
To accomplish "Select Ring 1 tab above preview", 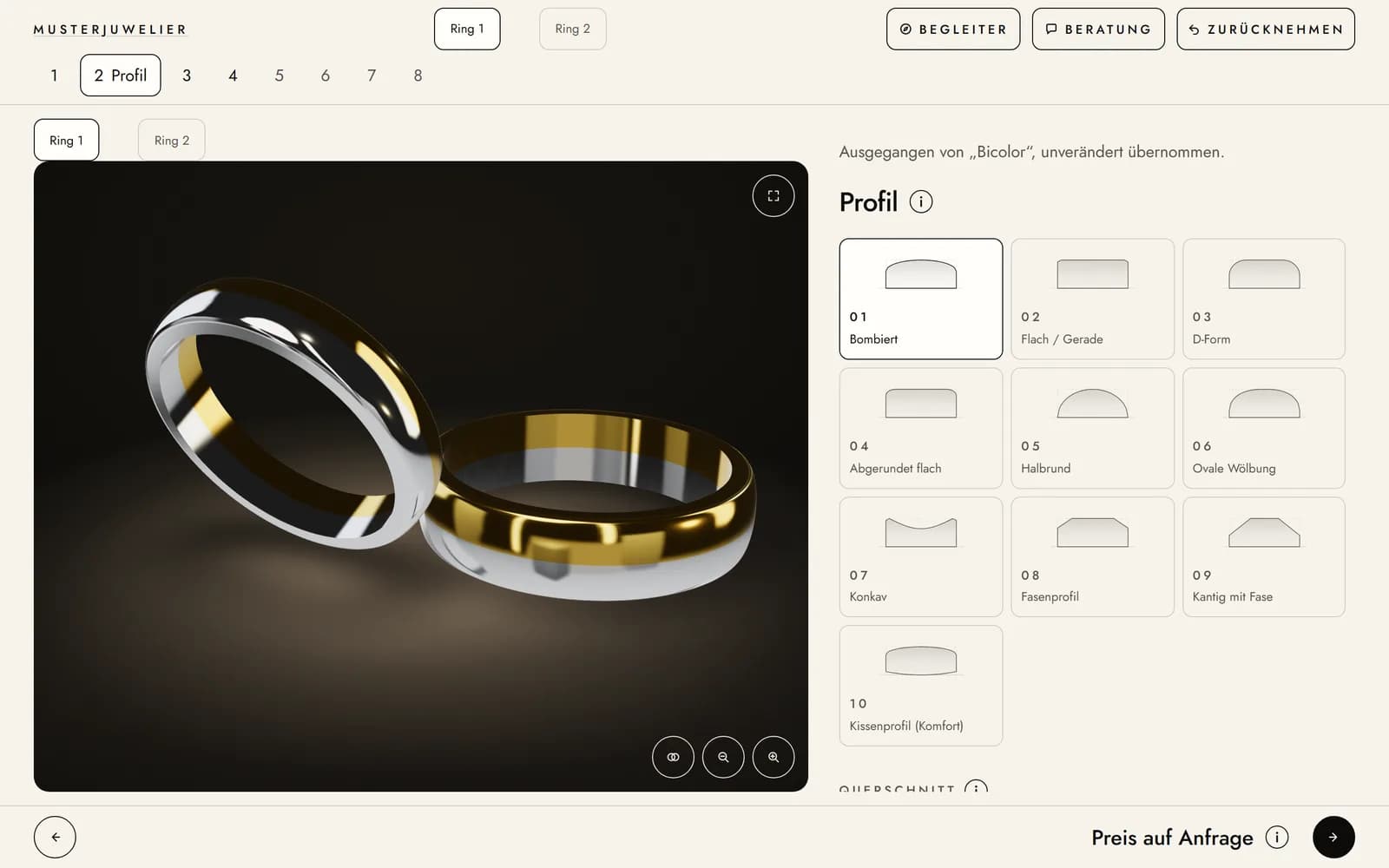I will point(66,140).
